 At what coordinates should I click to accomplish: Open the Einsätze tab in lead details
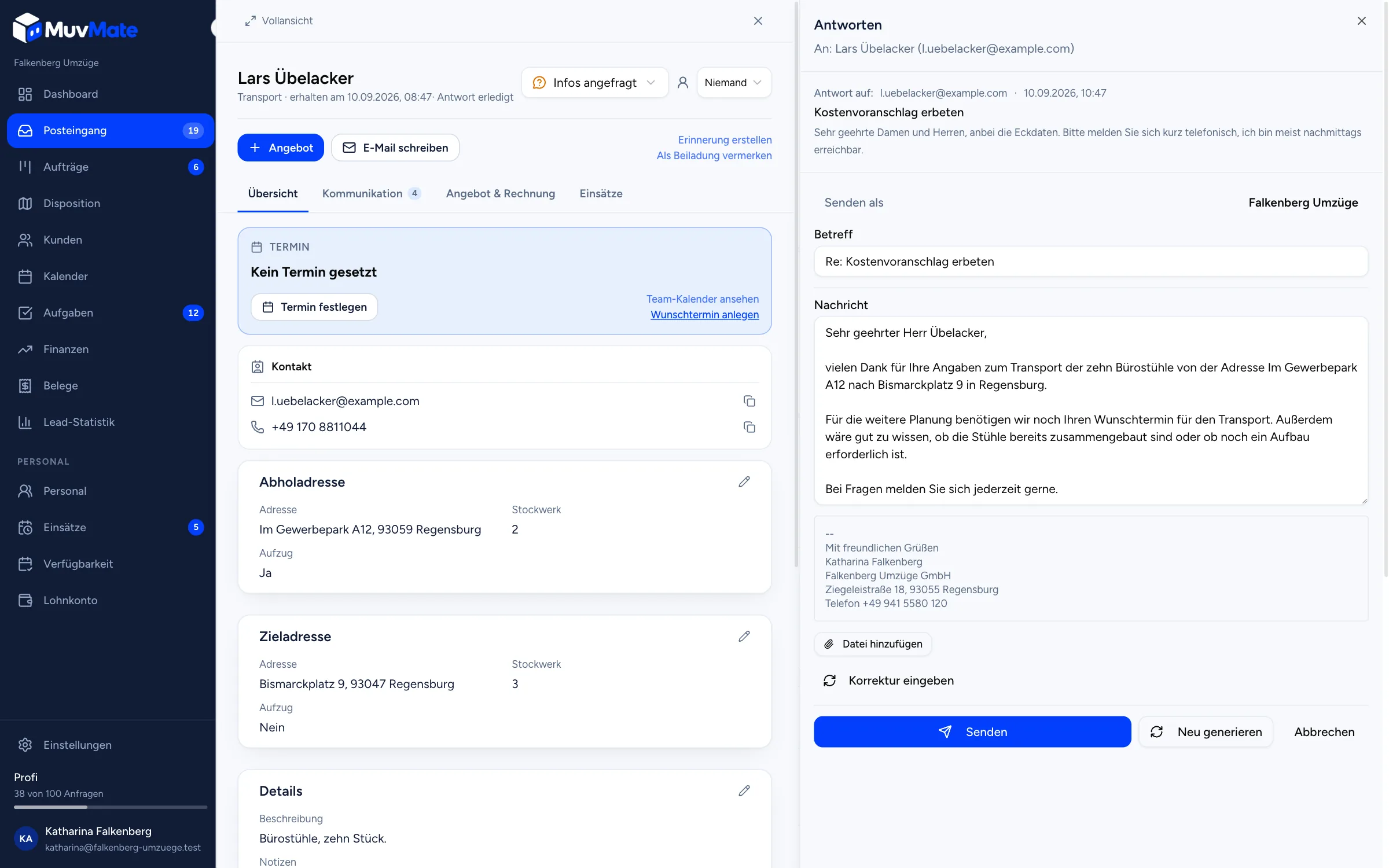click(601, 193)
